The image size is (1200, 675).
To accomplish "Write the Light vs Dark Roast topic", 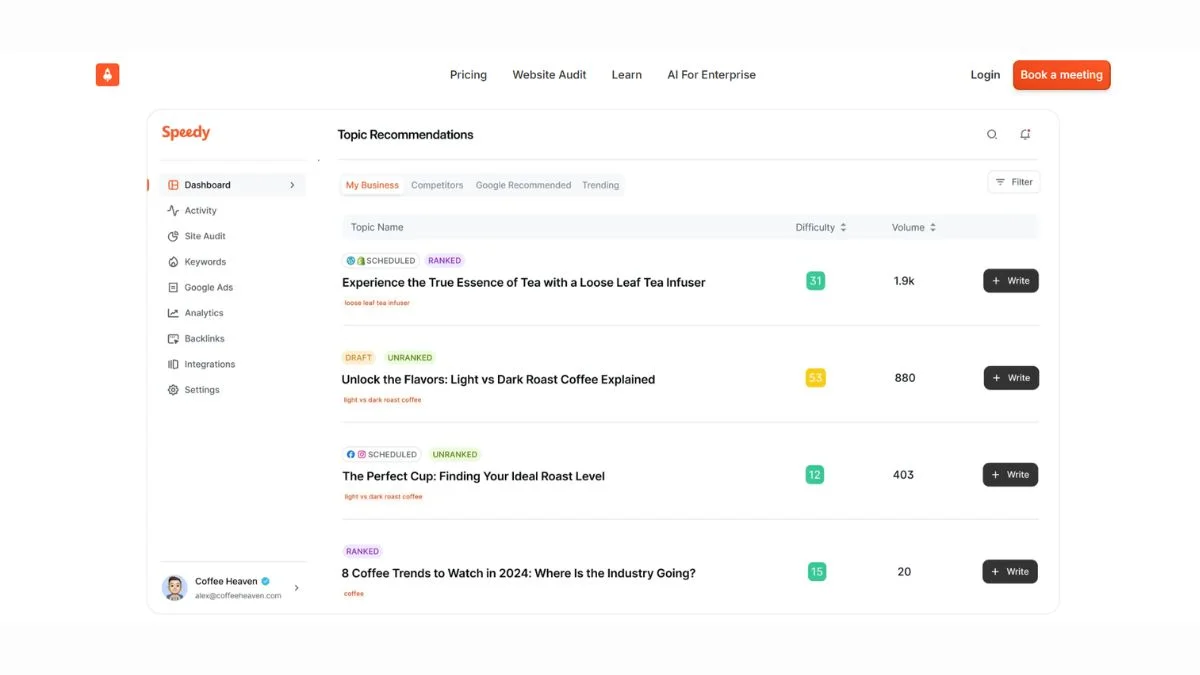I will [x=1011, y=378].
